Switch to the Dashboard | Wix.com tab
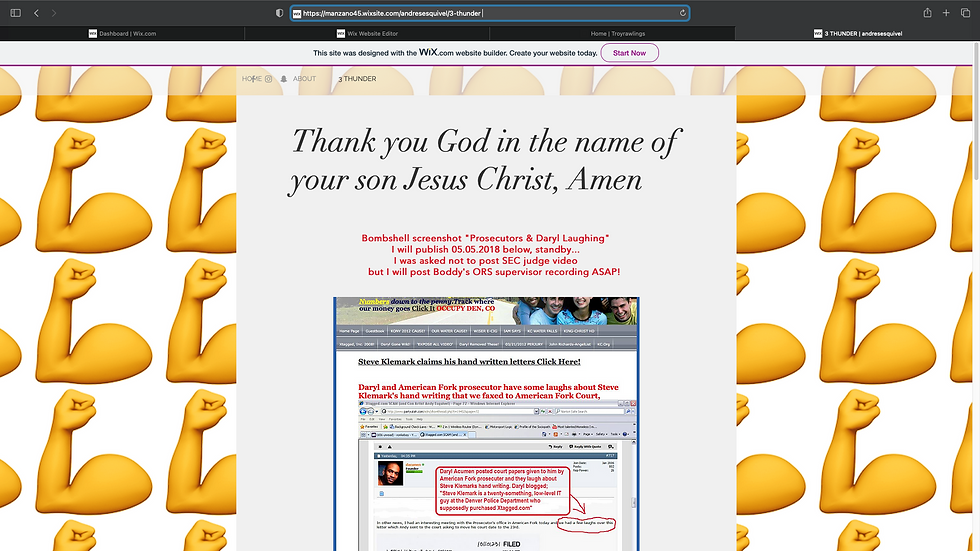The width and height of the screenshot is (980, 551). pyautogui.click(x=122, y=34)
